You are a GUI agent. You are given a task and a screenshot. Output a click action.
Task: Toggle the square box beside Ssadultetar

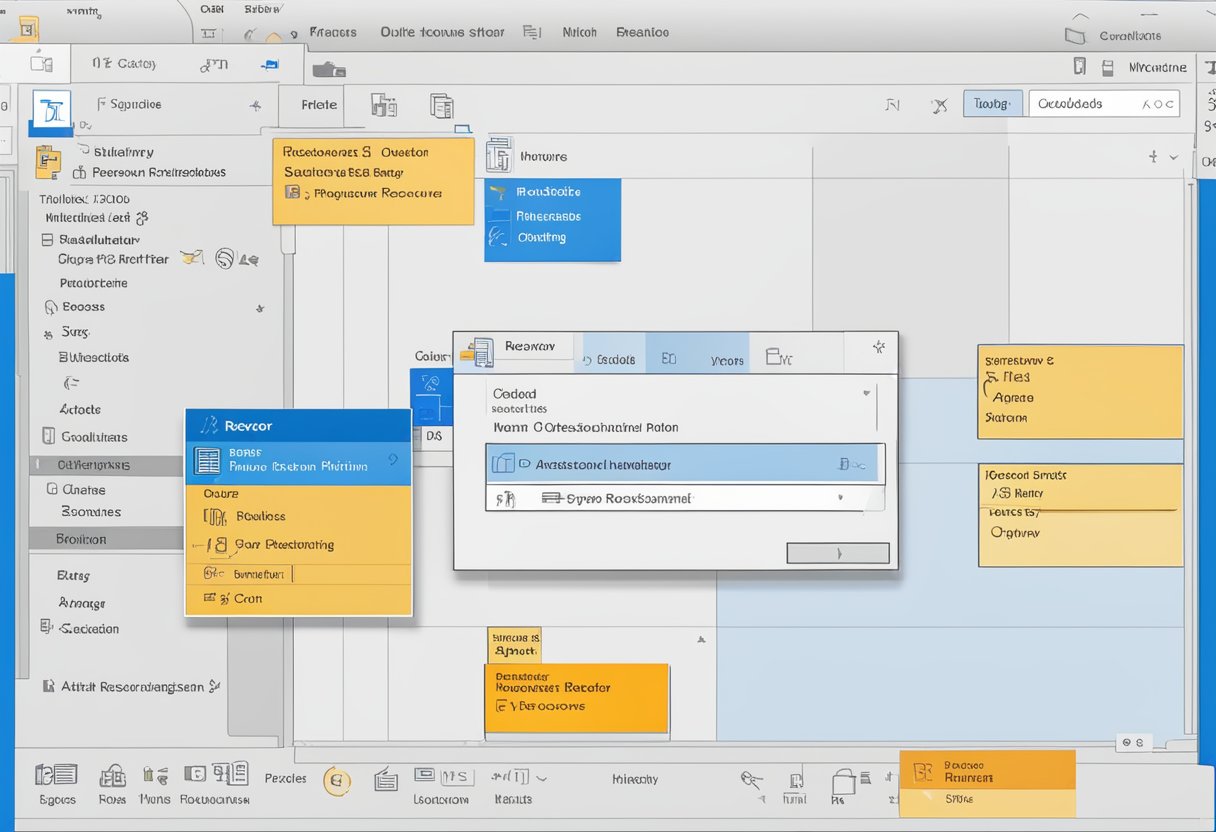tap(47, 240)
